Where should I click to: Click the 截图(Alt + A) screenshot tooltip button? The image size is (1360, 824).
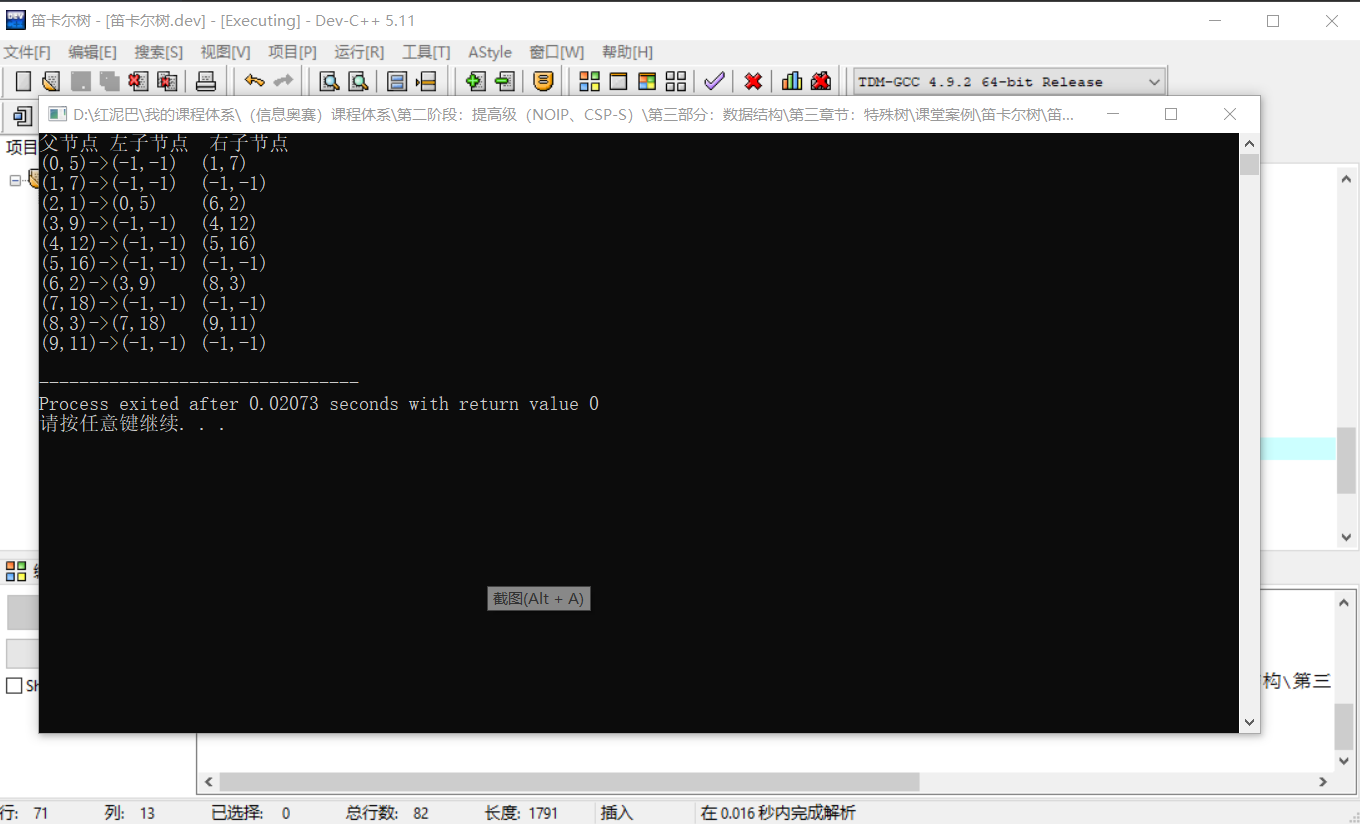[539, 599]
